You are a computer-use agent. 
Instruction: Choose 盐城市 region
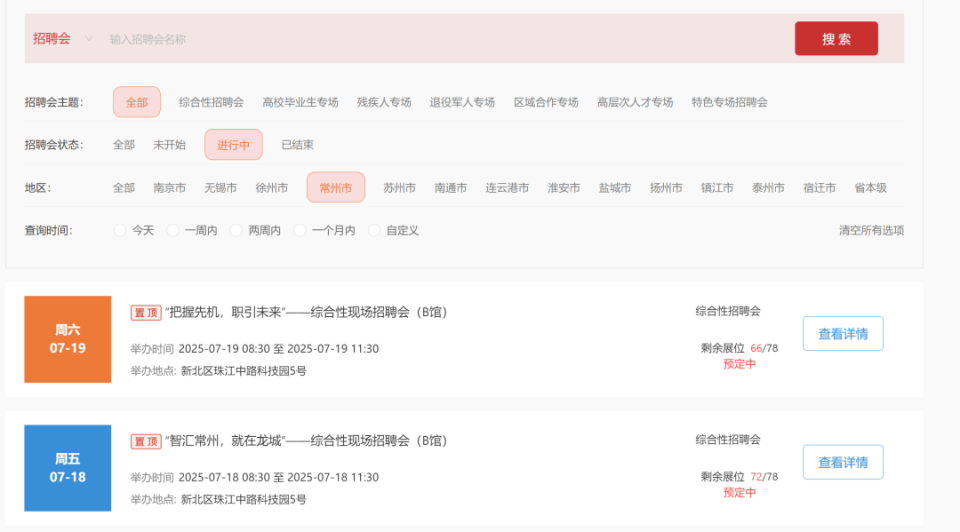pos(615,188)
